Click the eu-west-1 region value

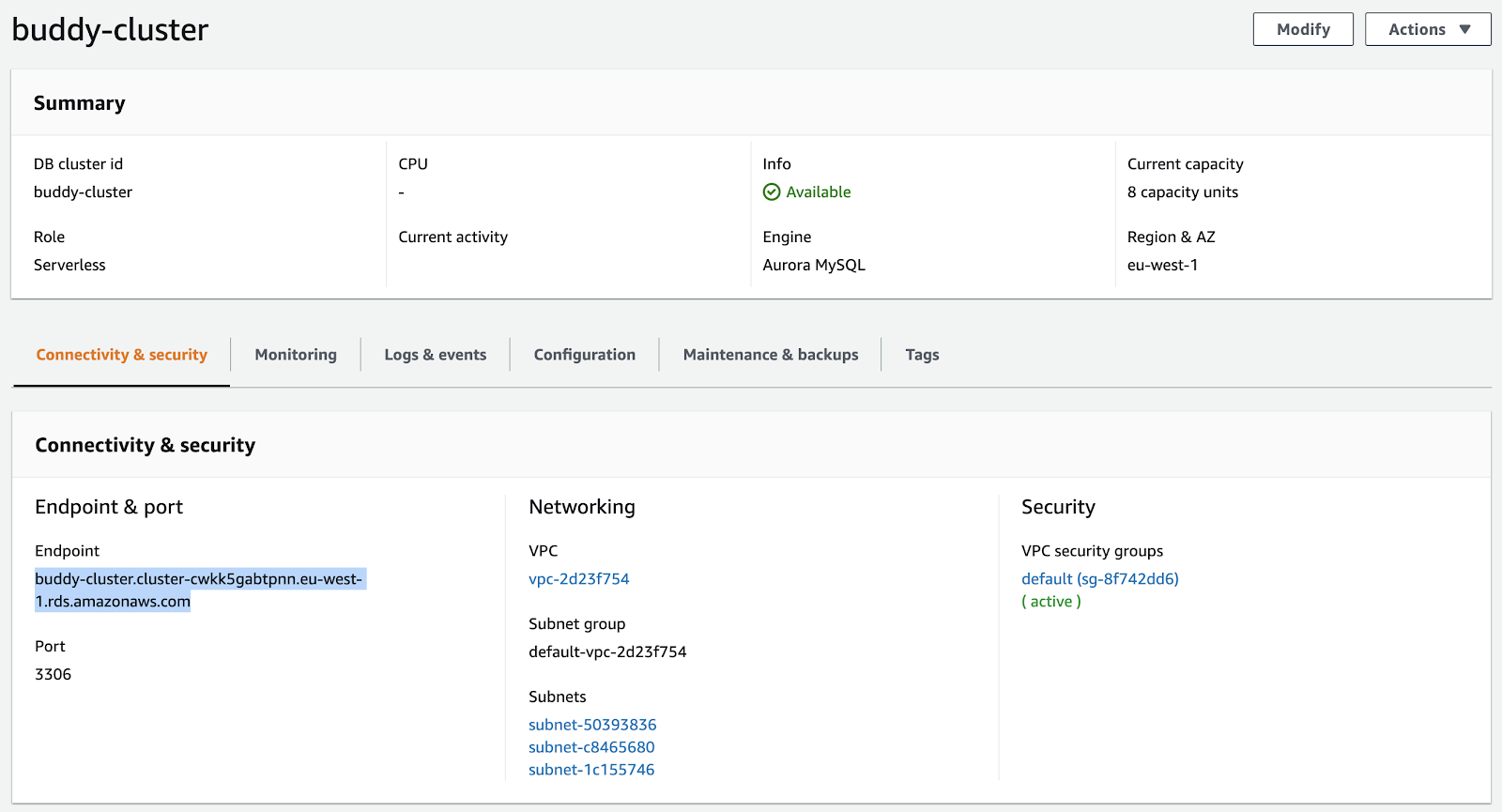tap(1162, 266)
